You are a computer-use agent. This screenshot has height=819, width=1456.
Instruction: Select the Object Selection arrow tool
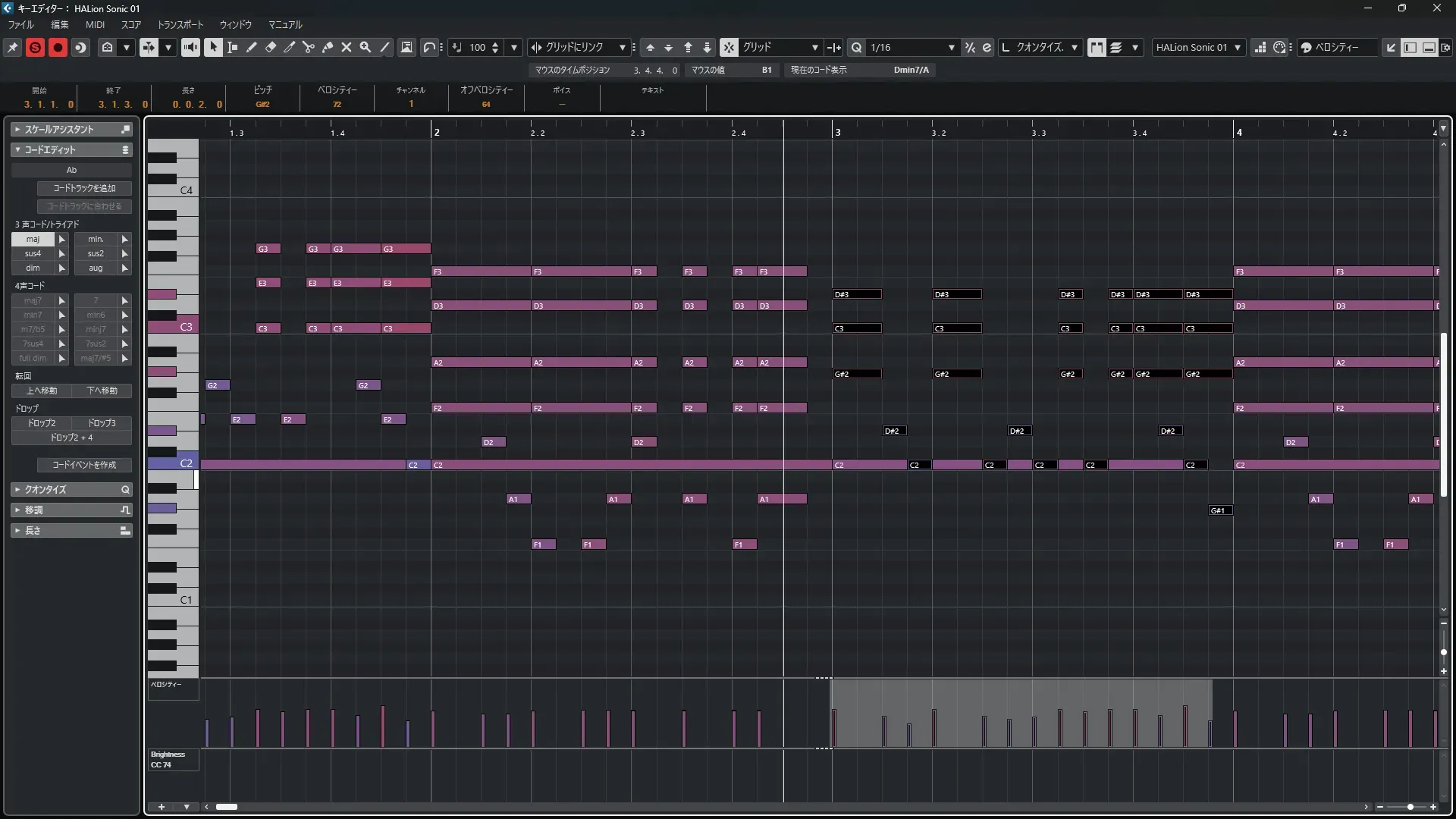pos(213,47)
